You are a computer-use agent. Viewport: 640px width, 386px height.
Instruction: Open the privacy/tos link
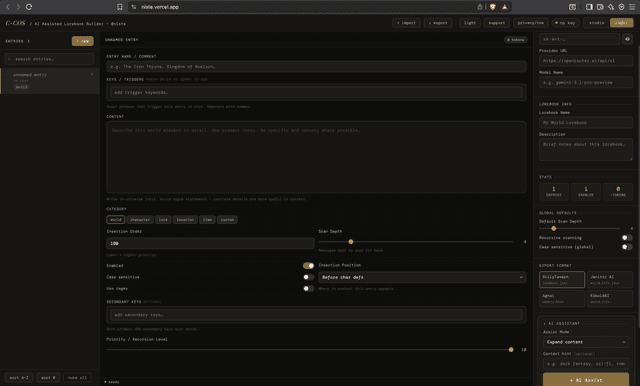click(x=531, y=23)
